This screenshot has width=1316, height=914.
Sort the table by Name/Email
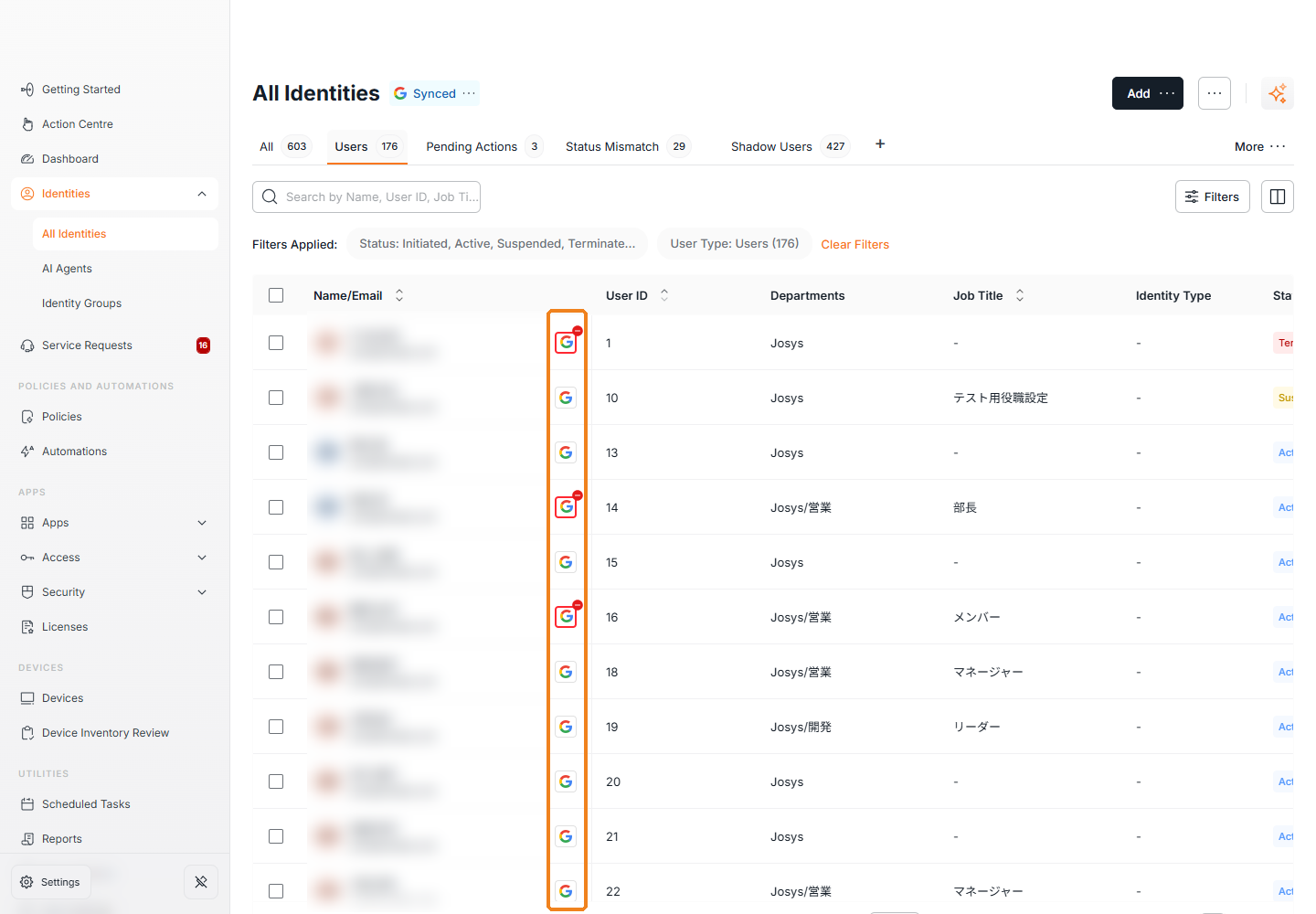[x=399, y=295]
